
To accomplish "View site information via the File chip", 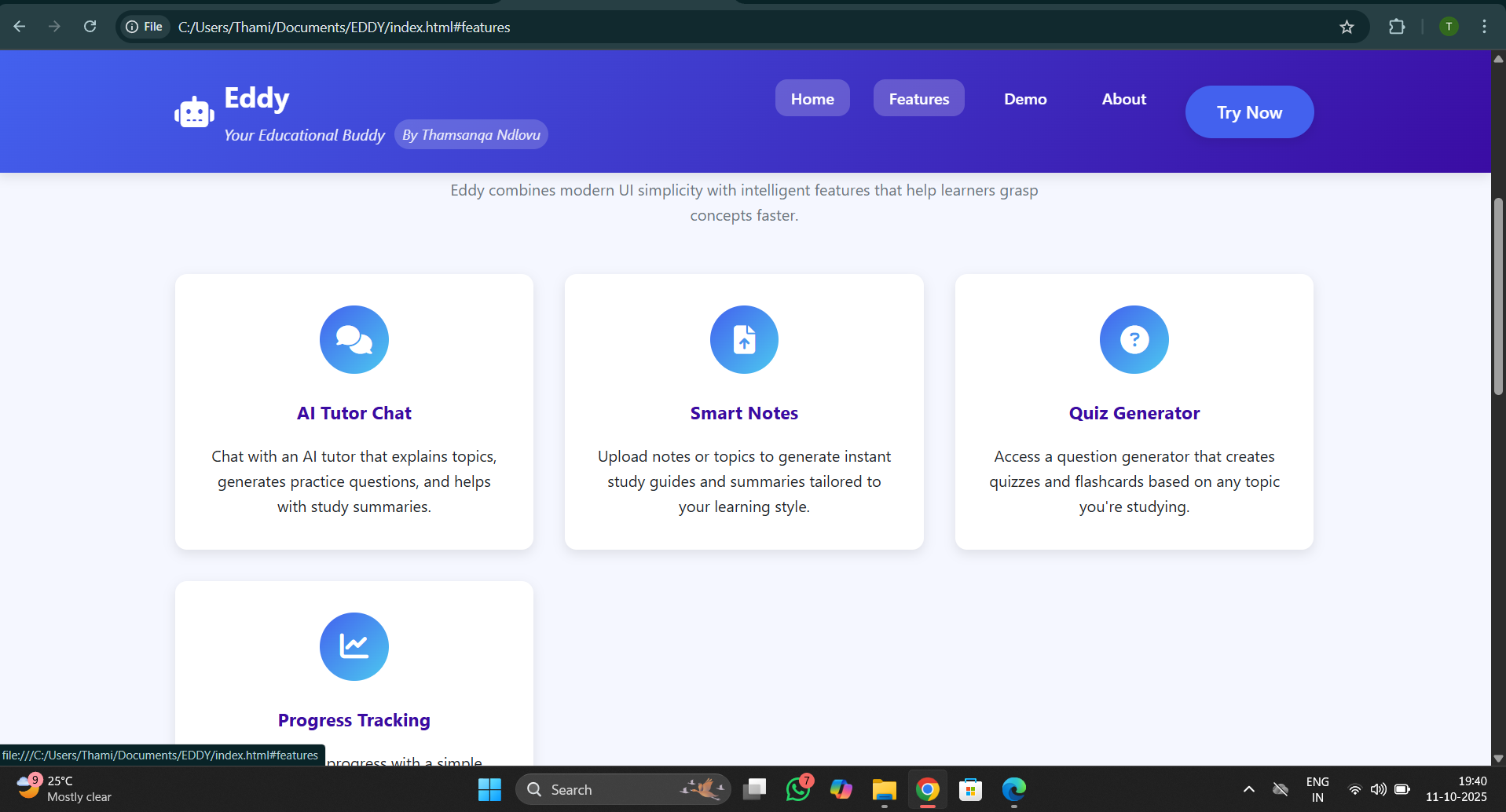I will tap(145, 27).
